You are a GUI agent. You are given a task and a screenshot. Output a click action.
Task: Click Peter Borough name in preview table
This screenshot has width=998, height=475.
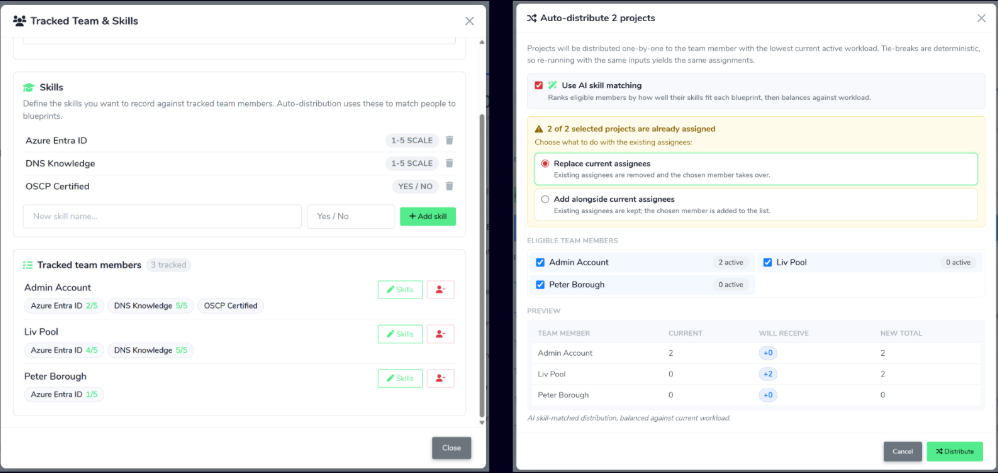(563, 395)
